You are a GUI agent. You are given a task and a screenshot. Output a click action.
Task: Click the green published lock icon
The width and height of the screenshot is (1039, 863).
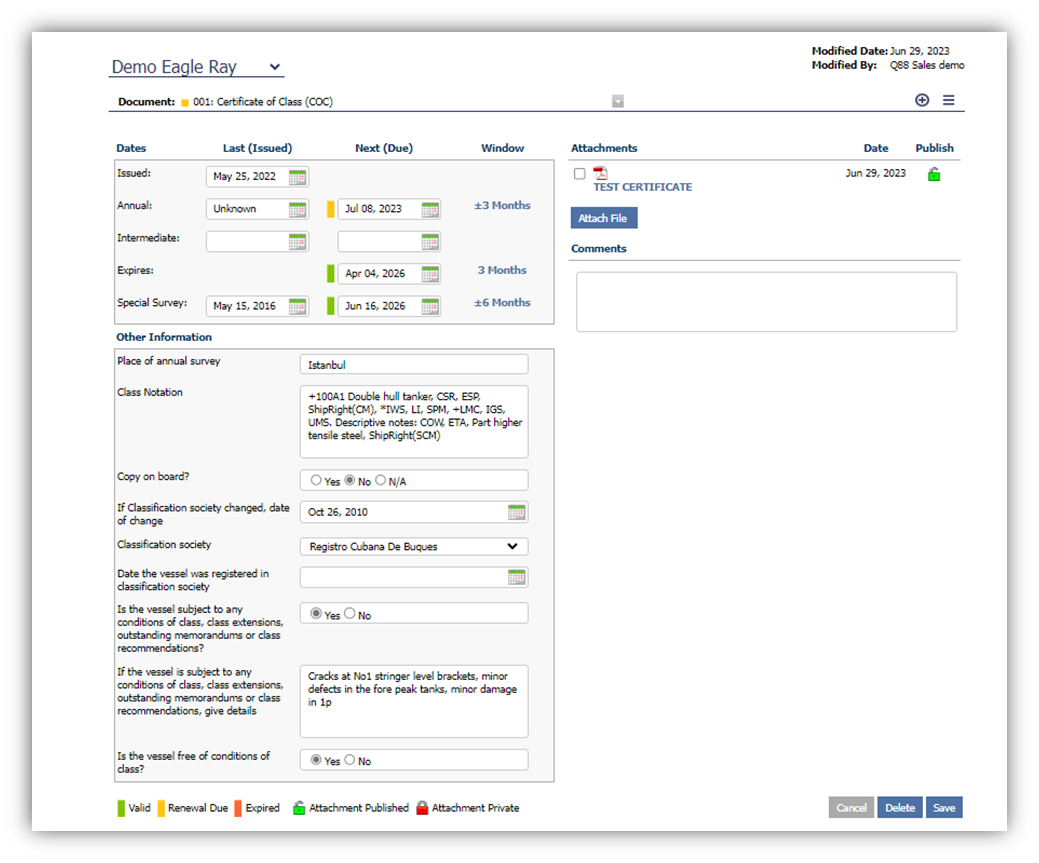934,174
